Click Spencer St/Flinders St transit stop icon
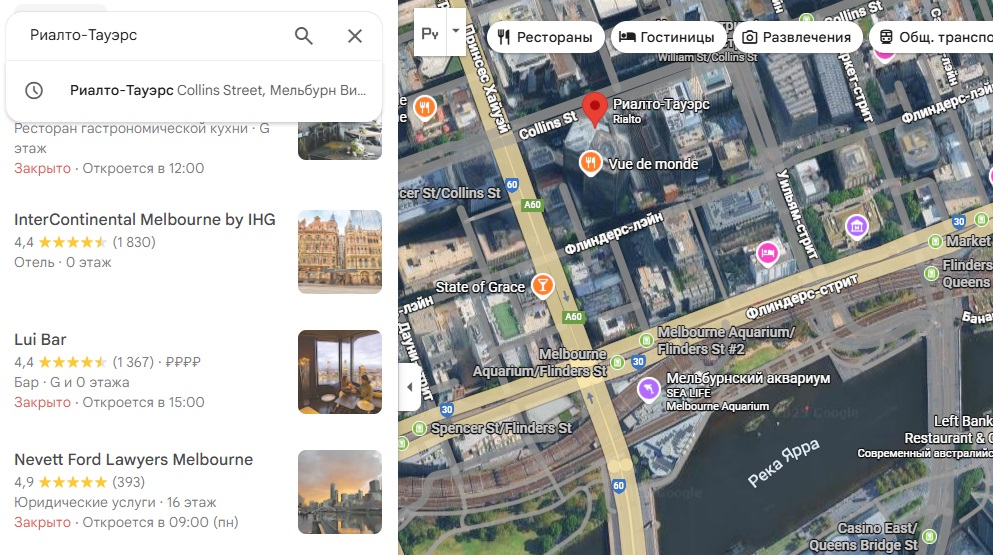The width and height of the screenshot is (993, 555). 419,428
